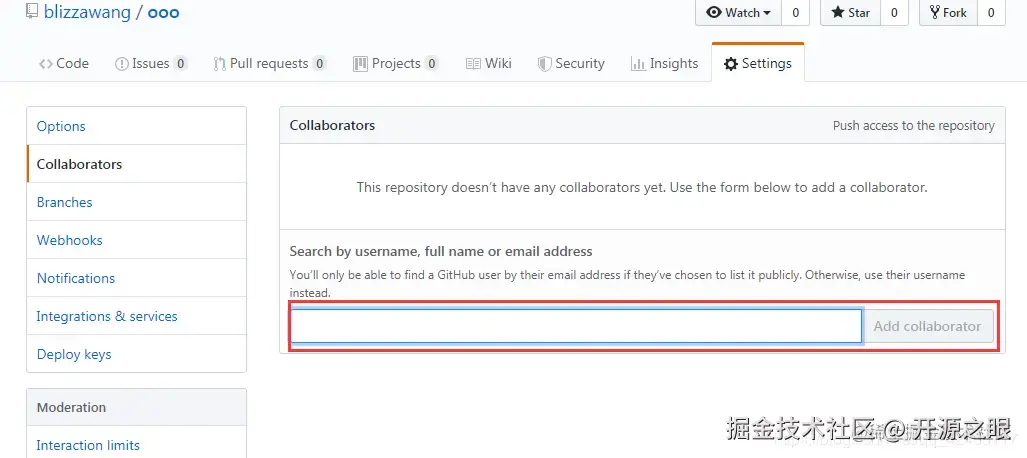Switch to the Issues tab

pos(151,64)
